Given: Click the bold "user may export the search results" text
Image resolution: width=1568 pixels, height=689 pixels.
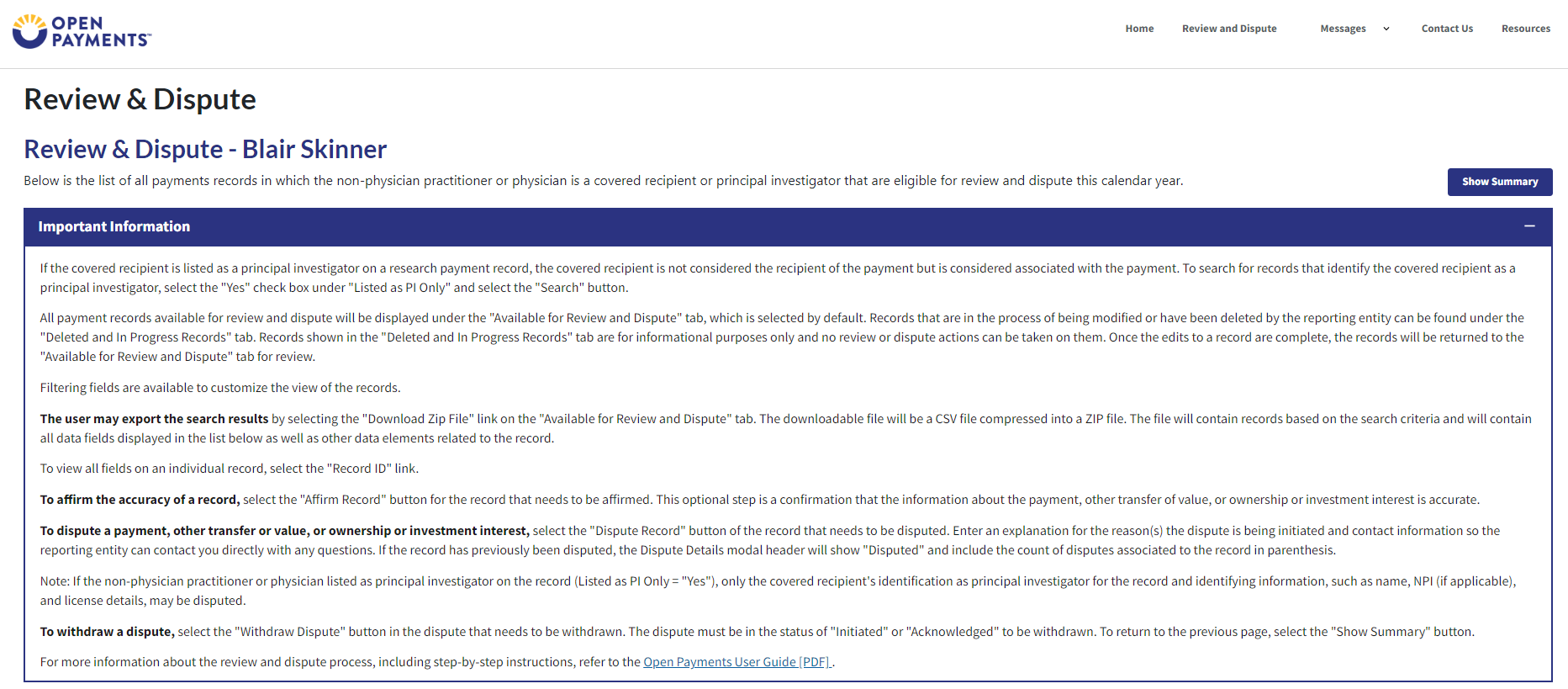Looking at the screenshot, I should (154, 419).
